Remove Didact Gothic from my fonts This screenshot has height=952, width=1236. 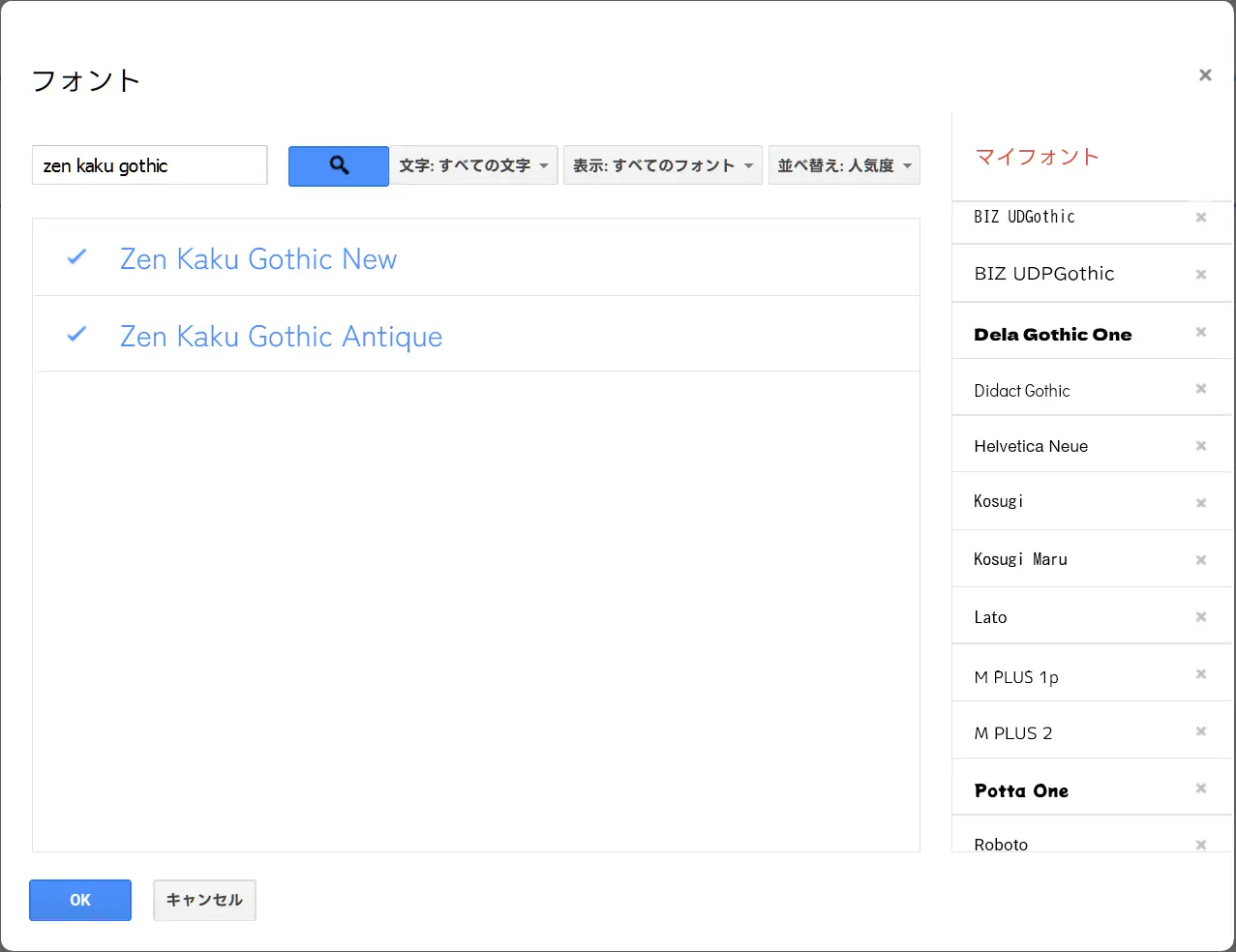[1200, 389]
